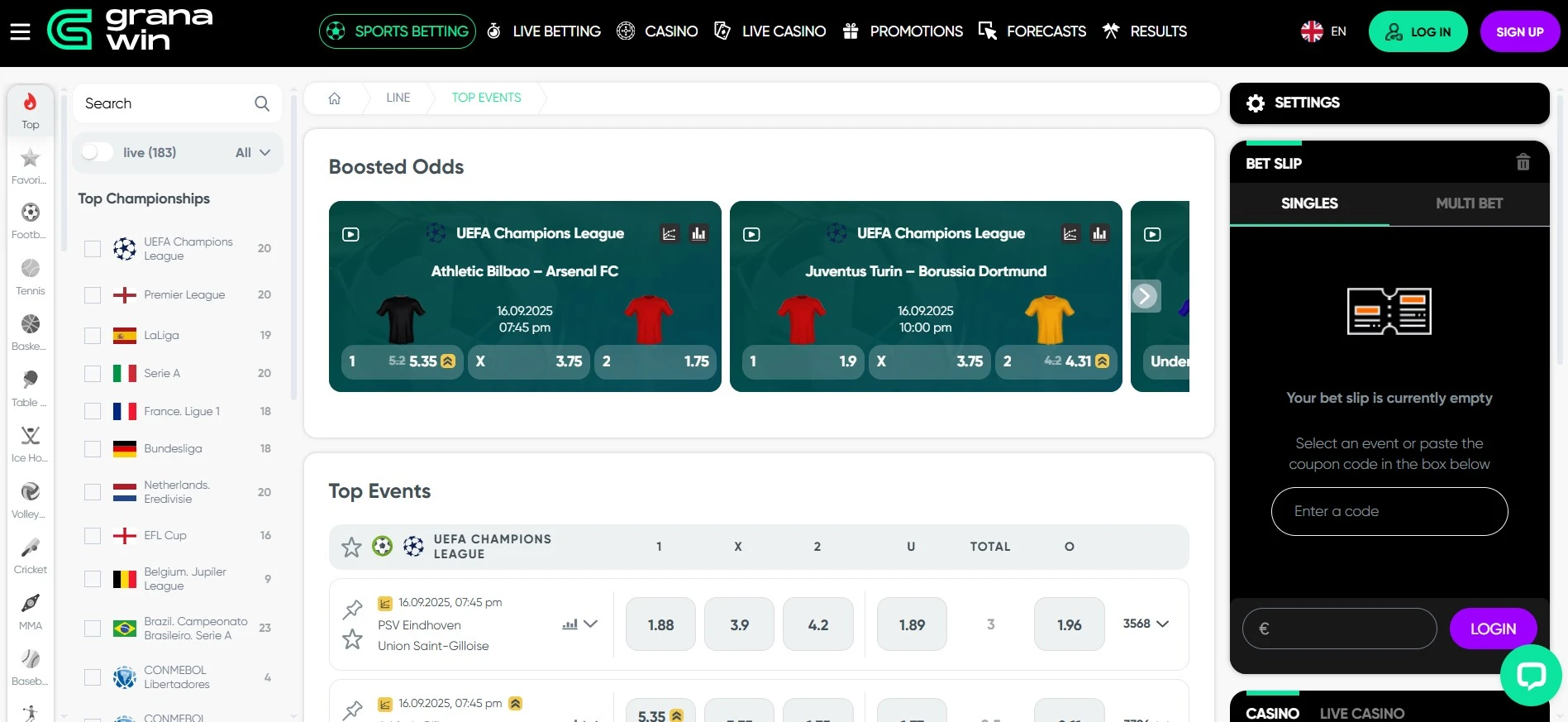Viewport: 1568px width, 722px height.
Task: Click the search magnifier icon
Action: tap(262, 103)
